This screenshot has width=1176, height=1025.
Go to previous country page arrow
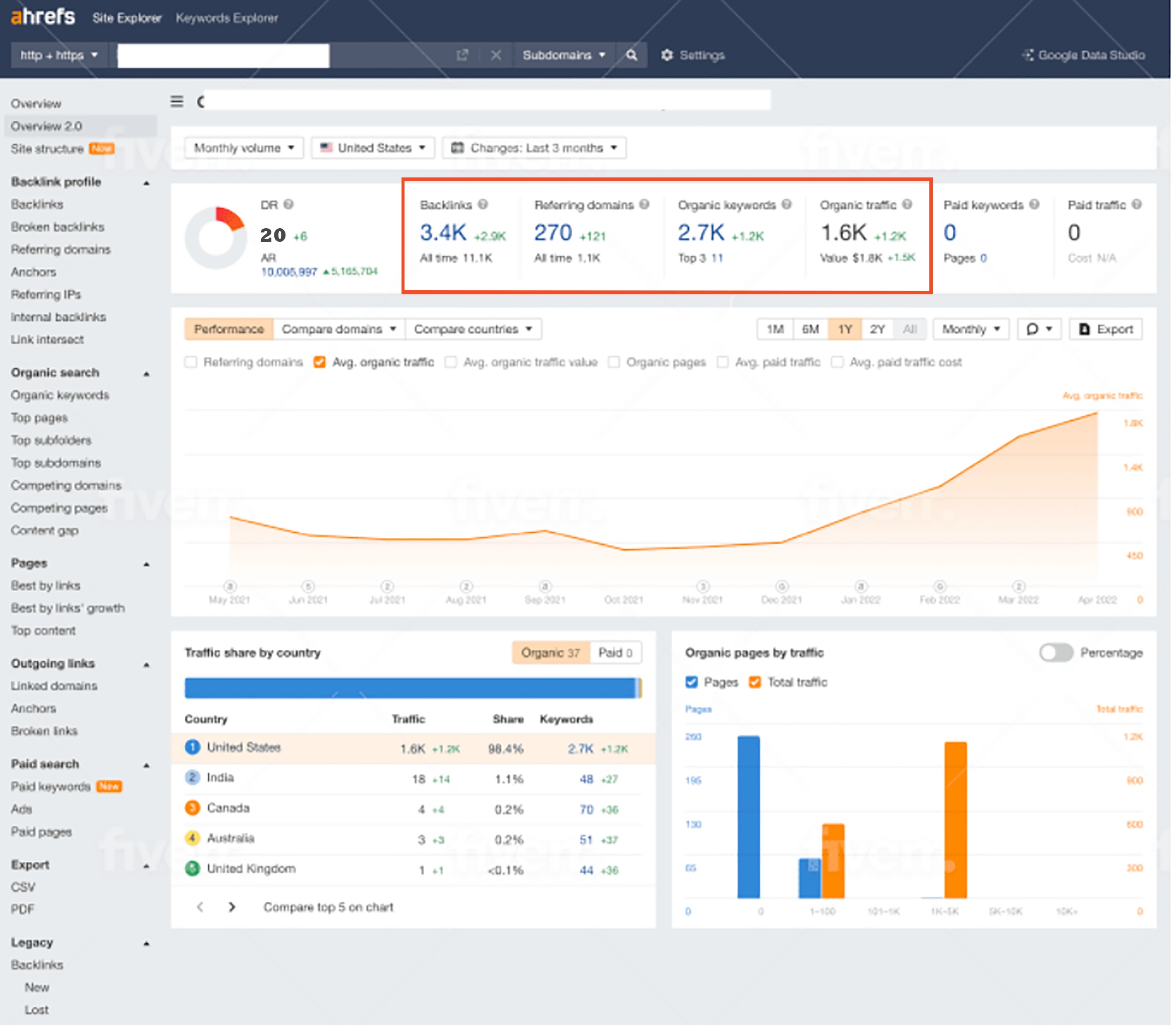point(200,907)
